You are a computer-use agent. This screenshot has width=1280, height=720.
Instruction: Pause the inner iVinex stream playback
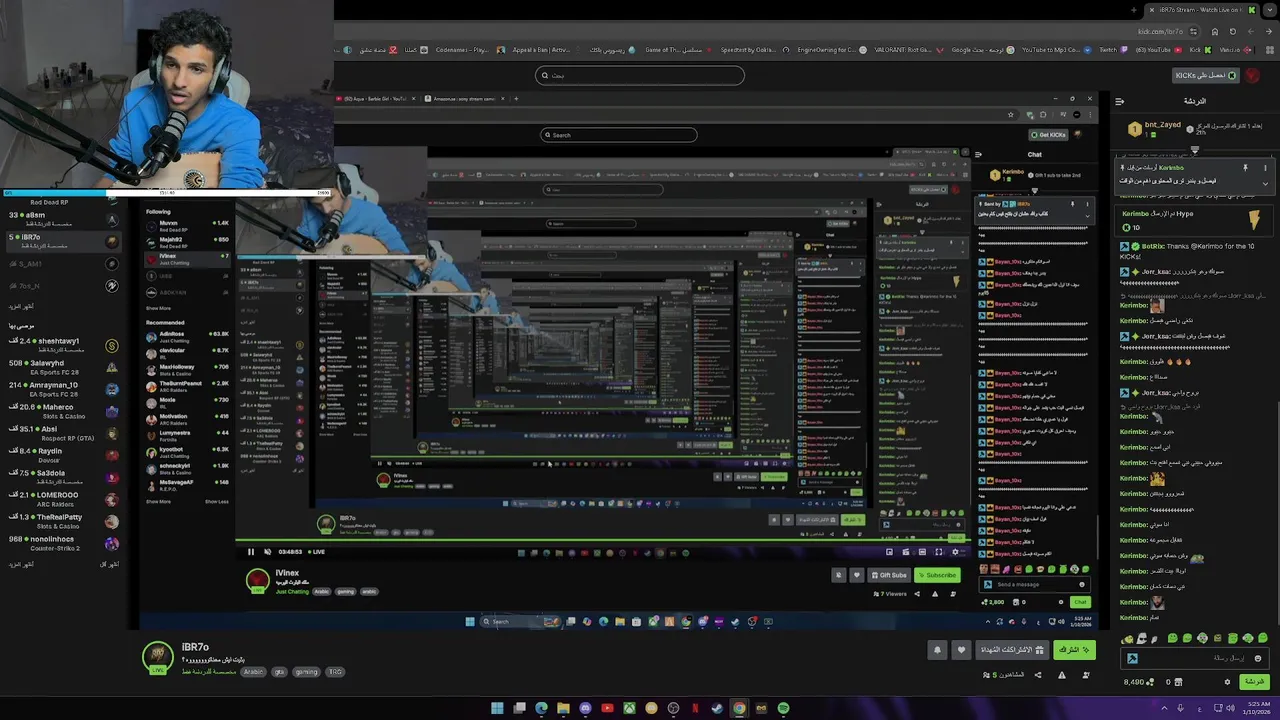pyautogui.click(x=251, y=551)
